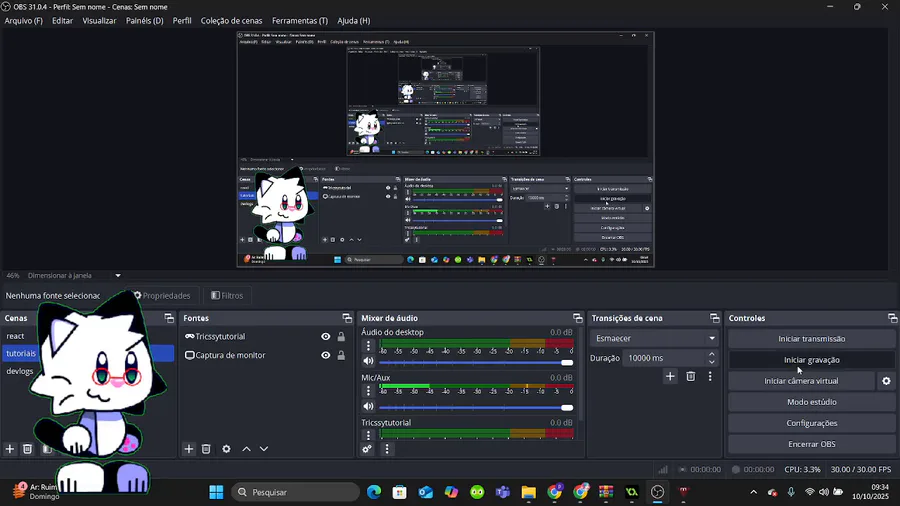The height and width of the screenshot is (506, 900).
Task: Start recording with Iniciar gravação
Action: point(812,360)
